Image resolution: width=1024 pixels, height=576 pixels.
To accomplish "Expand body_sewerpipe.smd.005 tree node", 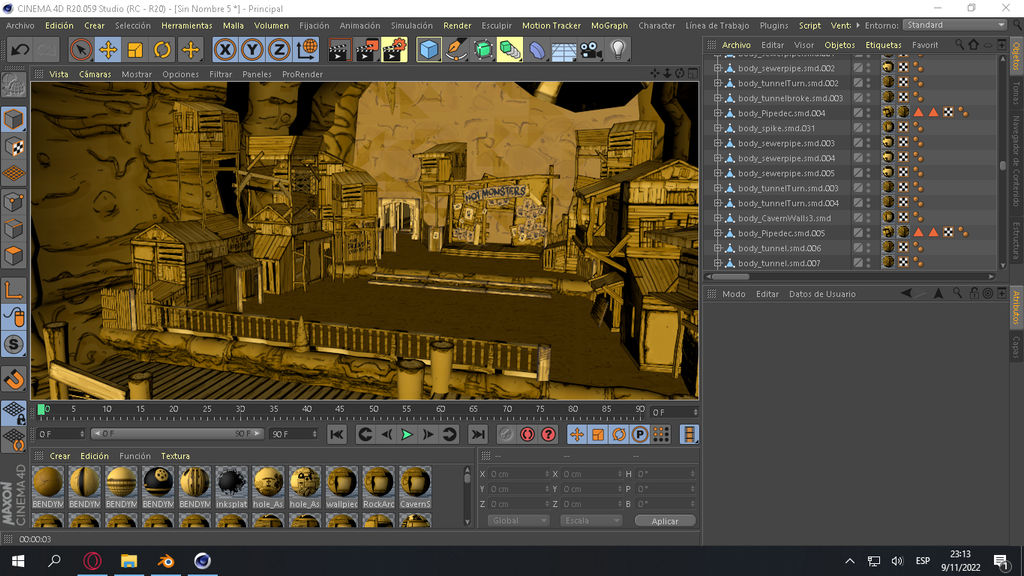I will pyautogui.click(x=718, y=173).
